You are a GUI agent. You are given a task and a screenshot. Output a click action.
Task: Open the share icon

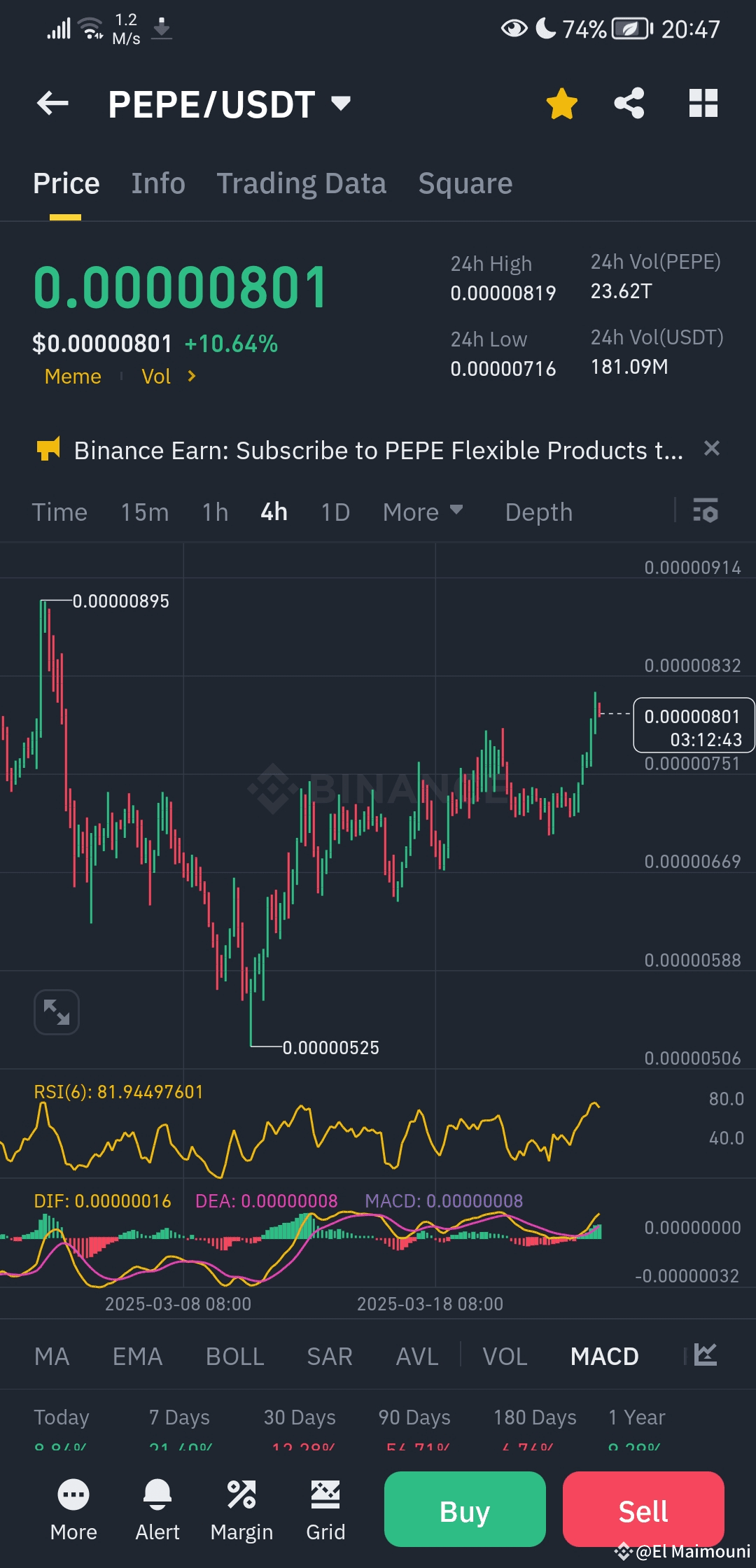pos(629,104)
